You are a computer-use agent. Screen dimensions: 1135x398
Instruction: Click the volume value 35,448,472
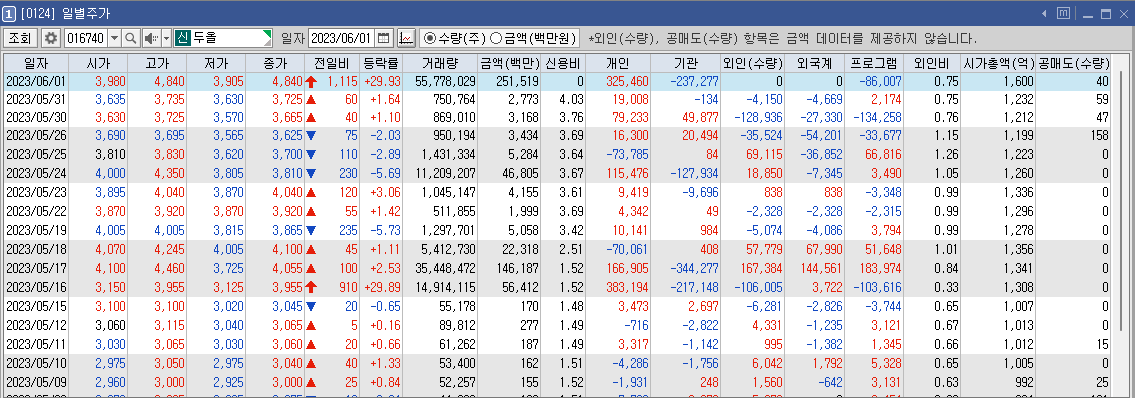446,267
